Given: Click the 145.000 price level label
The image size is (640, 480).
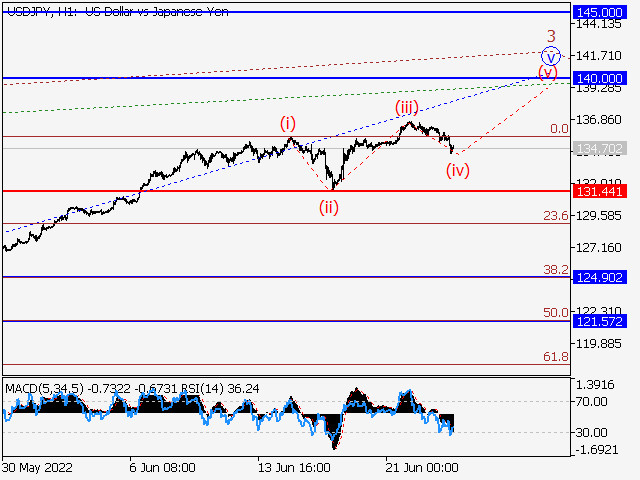Looking at the screenshot, I should tap(600, 12).
